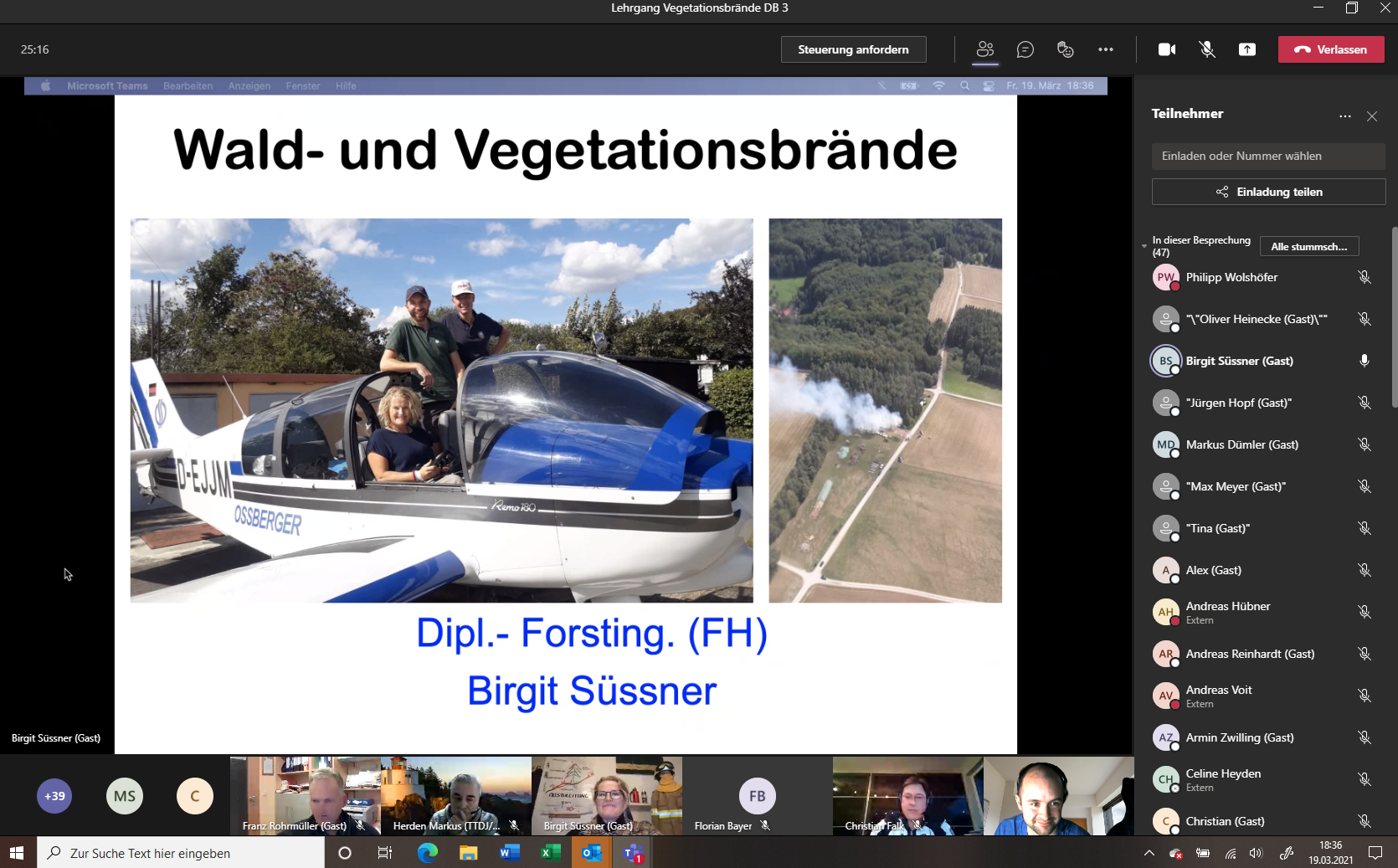Leave the meeting with Verlassen

point(1331,49)
